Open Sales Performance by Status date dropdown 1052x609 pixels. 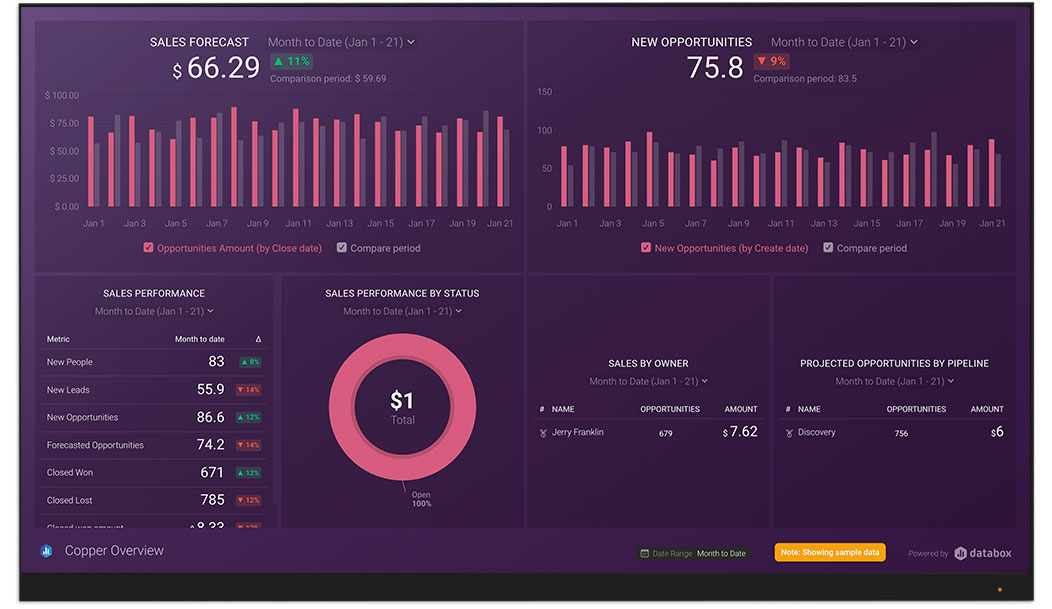(x=402, y=312)
